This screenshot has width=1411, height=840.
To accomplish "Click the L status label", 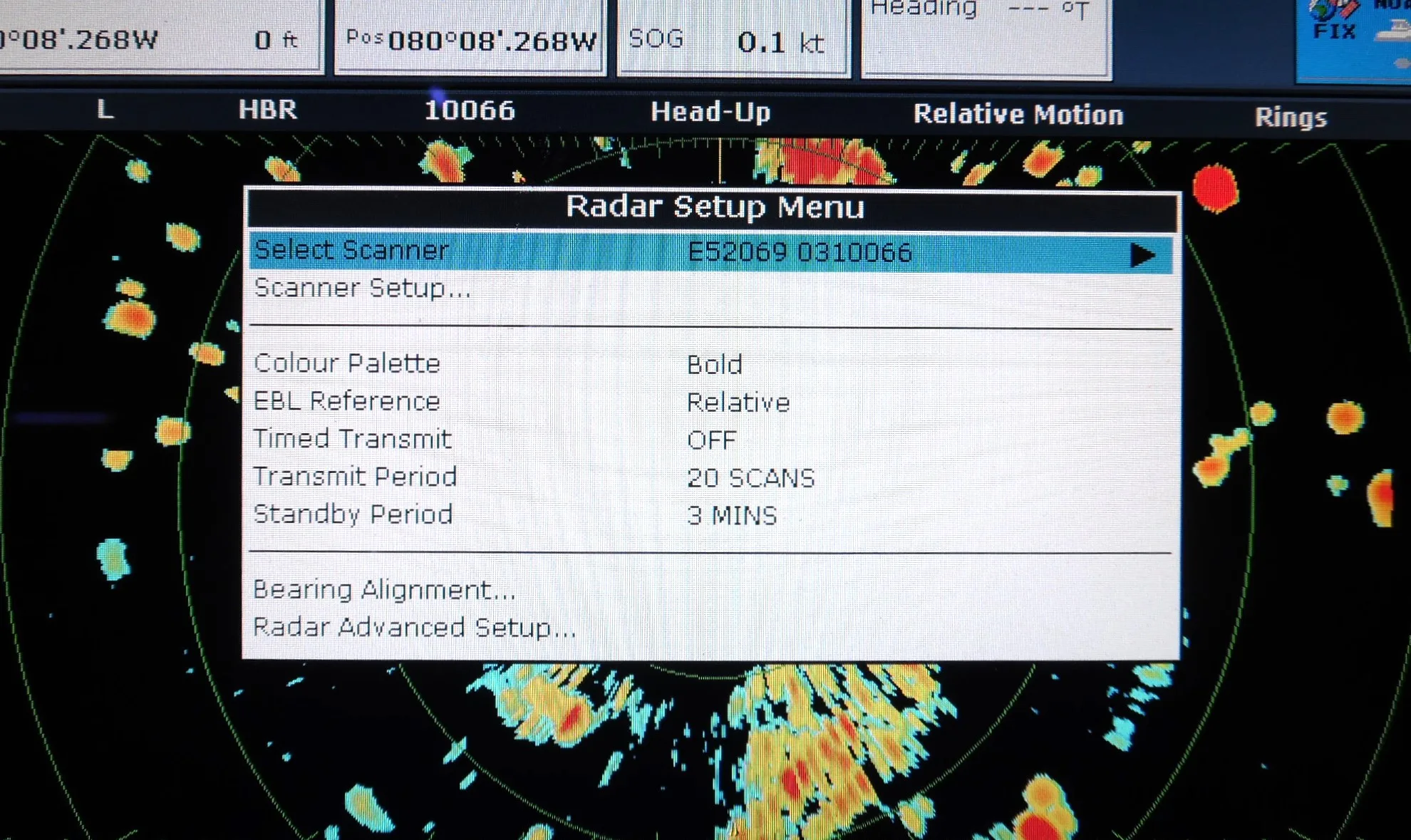I will [x=105, y=110].
